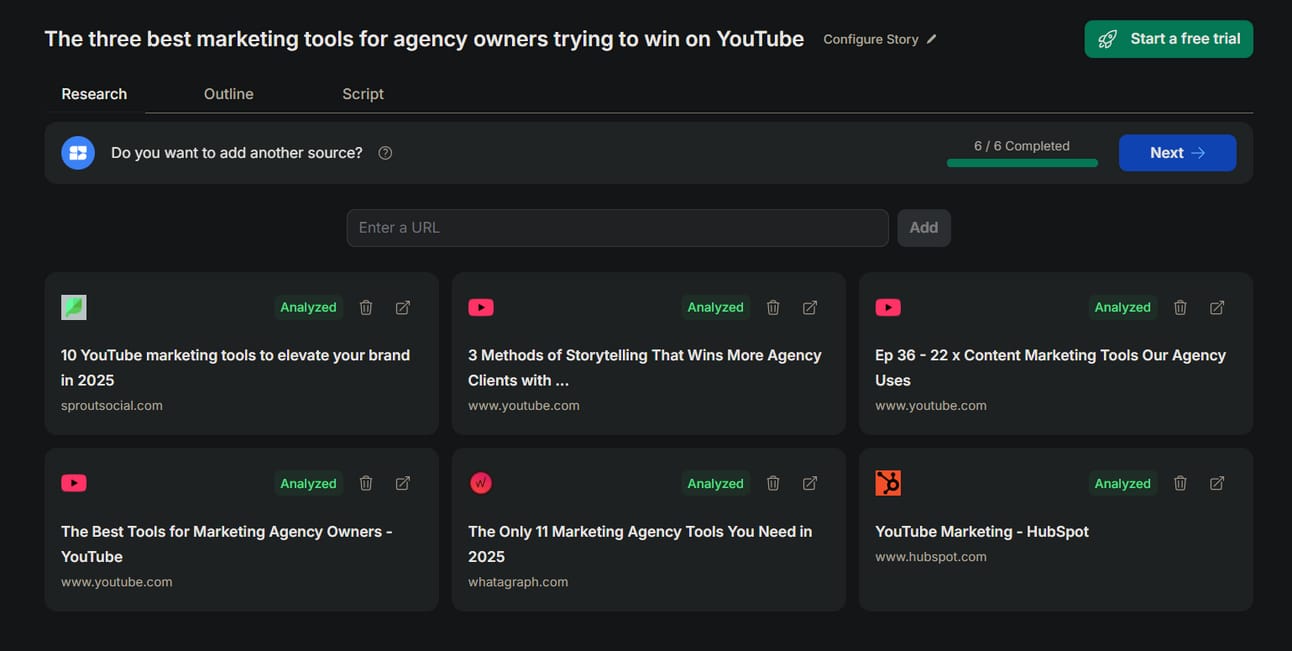Screen dimensions: 1292x651
Task: Click the sproutsocial.com domain text
Action: click(112, 406)
